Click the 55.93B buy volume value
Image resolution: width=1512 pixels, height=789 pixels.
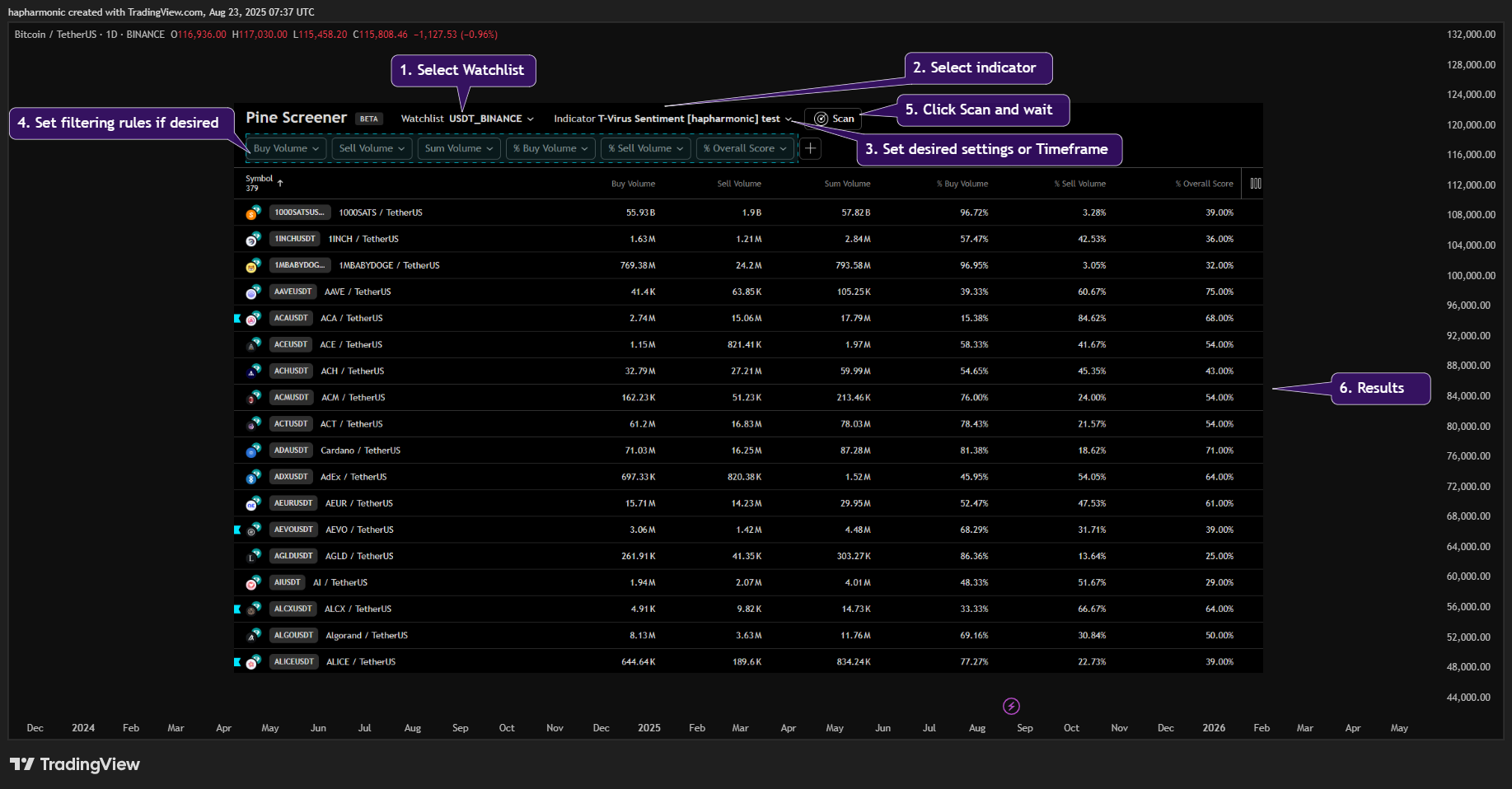(640, 212)
